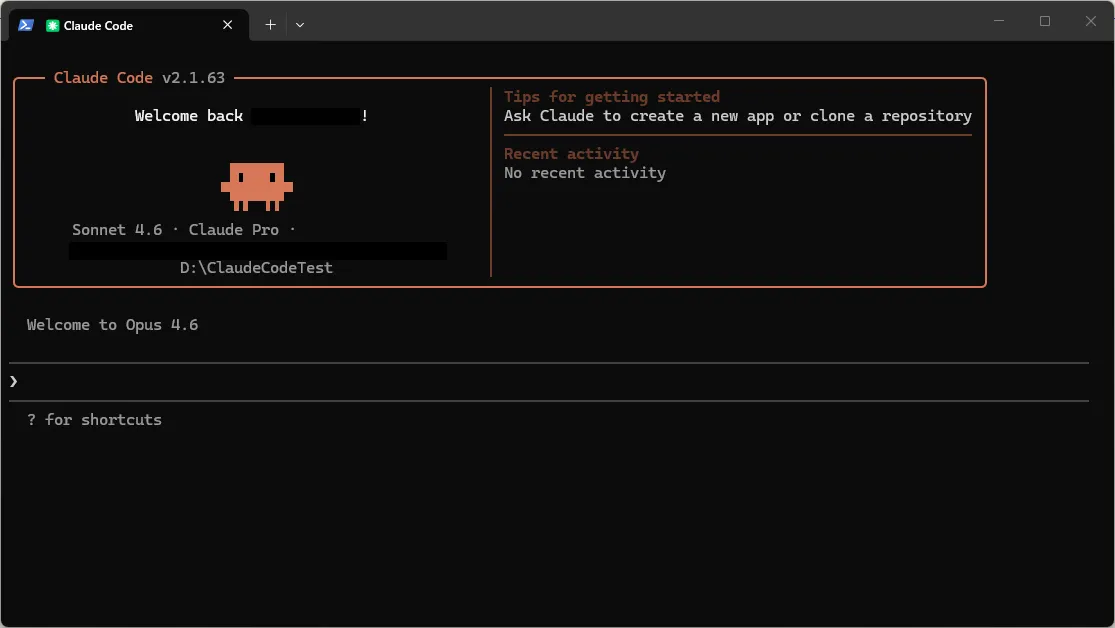Image resolution: width=1115 pixels, height=628 pixels.
Task: Close the Claude Code tab
Action: [x=228, y=25]
